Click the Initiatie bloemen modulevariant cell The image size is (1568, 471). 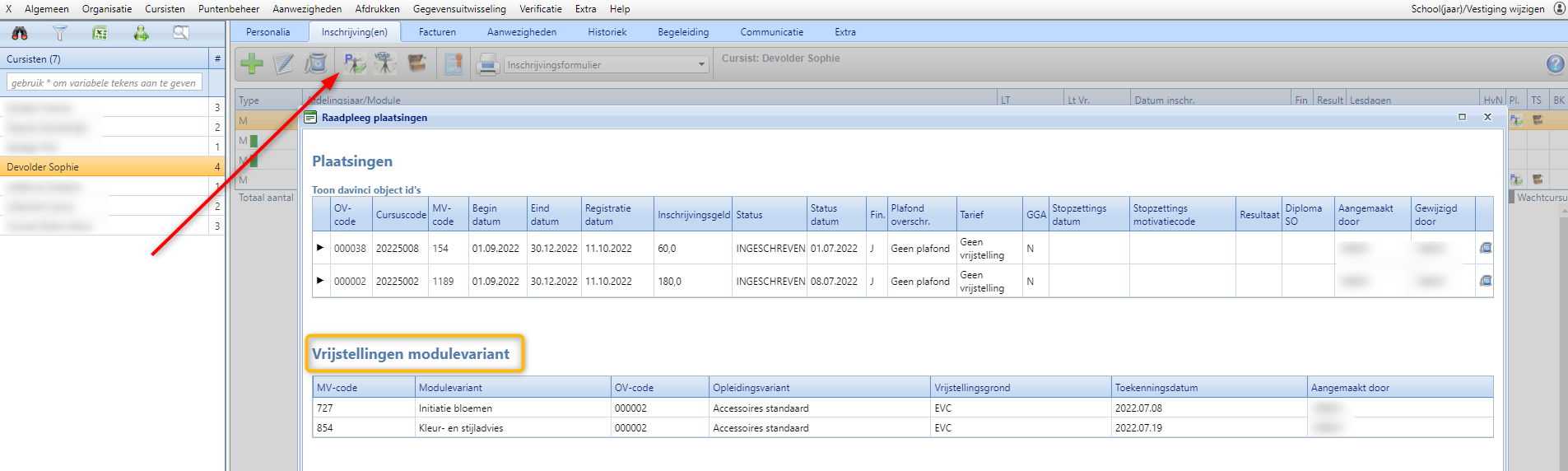point(513,408)
